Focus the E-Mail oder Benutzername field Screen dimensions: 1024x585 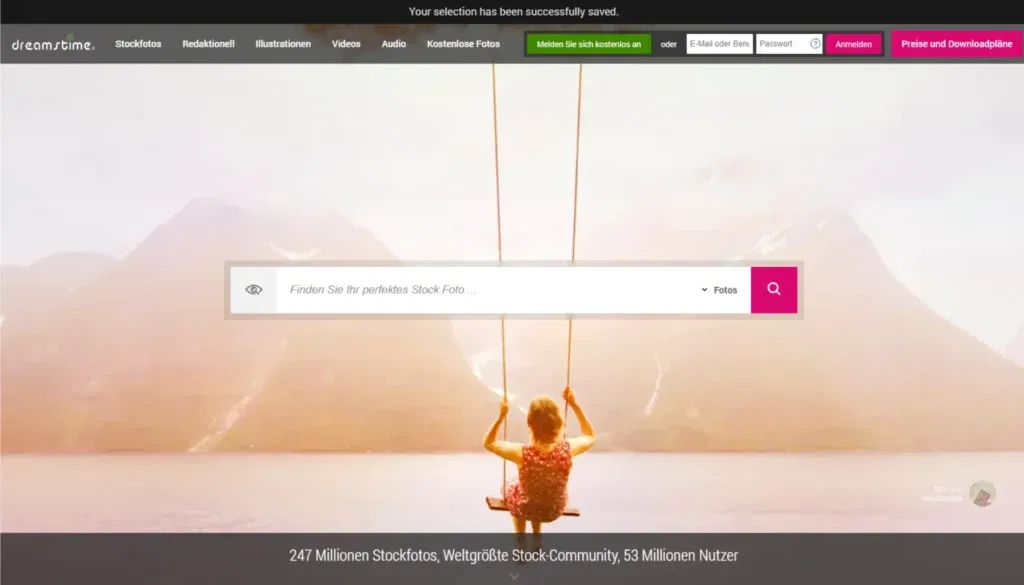click(719, 44)
